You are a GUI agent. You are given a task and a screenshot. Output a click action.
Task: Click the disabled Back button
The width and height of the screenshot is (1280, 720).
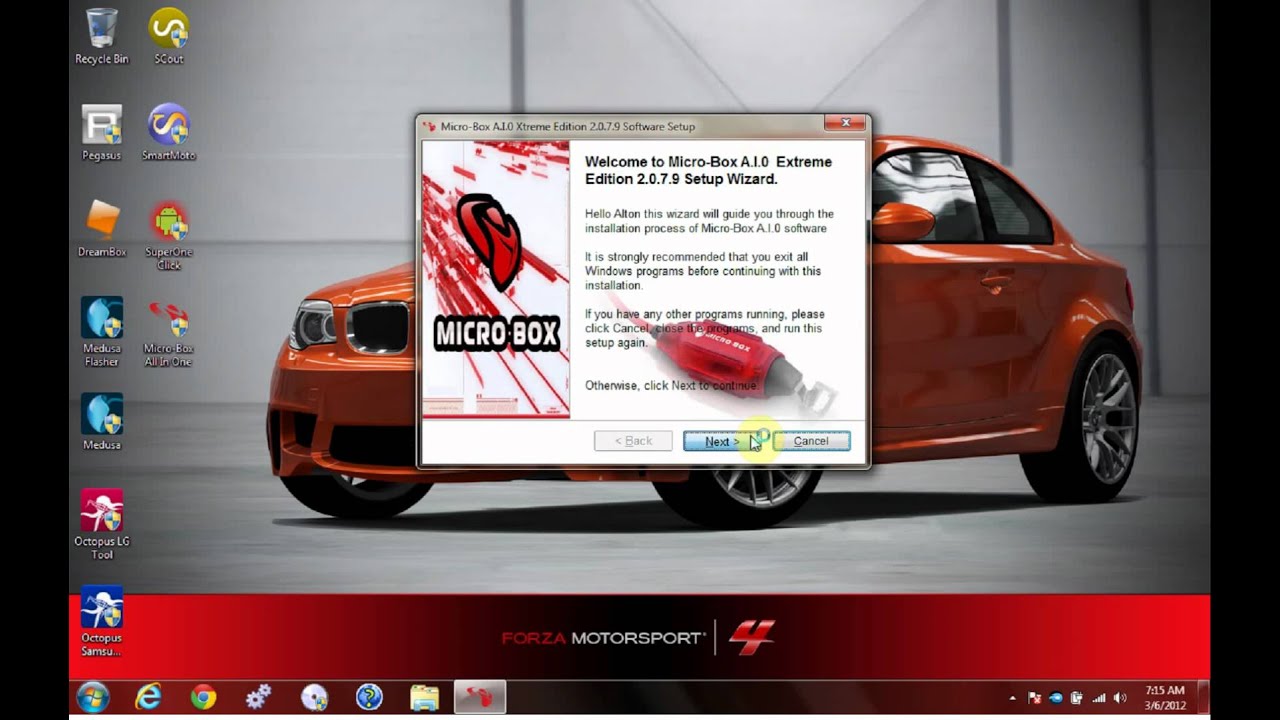pyautogui.click(x=633, y=441)
